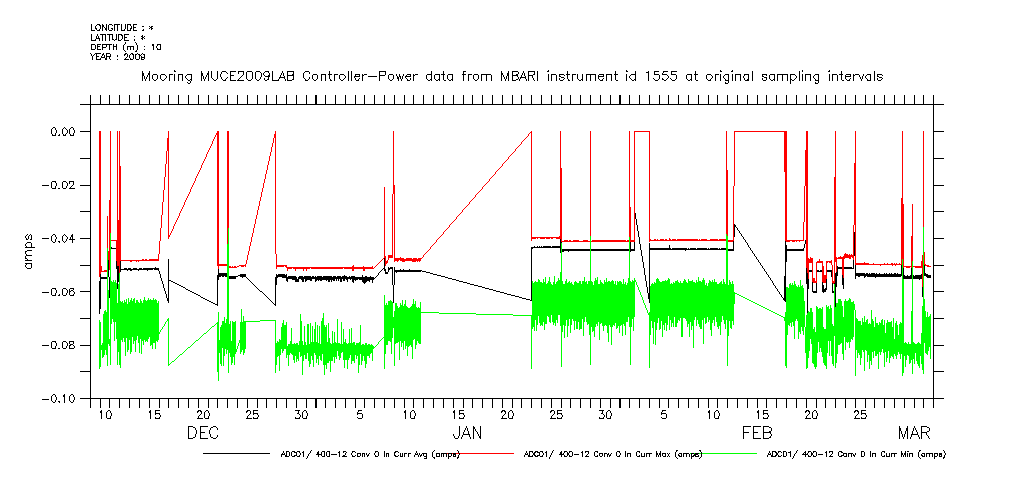
Task: Click the DEC month label on x-axis
Action: 203,433
